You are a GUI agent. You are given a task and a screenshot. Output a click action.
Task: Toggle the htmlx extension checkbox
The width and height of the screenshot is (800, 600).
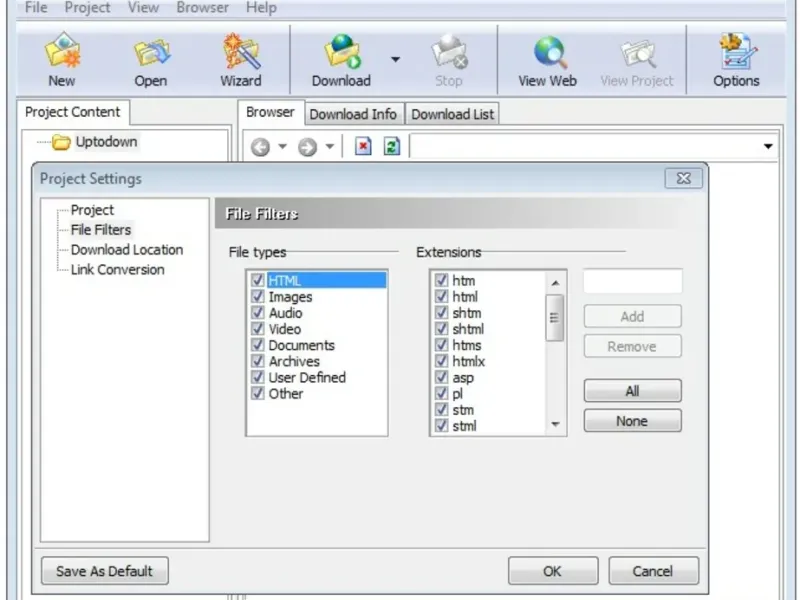(441, 361)
